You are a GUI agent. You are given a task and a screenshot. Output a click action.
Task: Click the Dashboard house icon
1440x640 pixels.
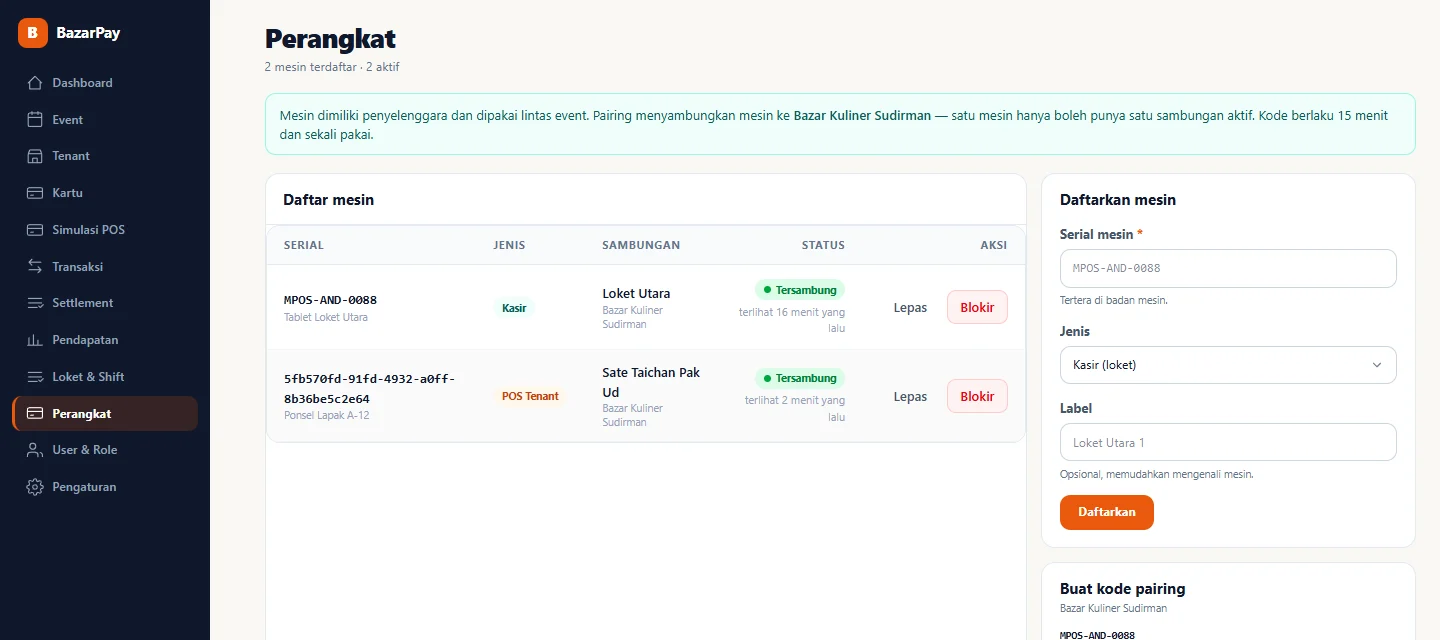35,83
